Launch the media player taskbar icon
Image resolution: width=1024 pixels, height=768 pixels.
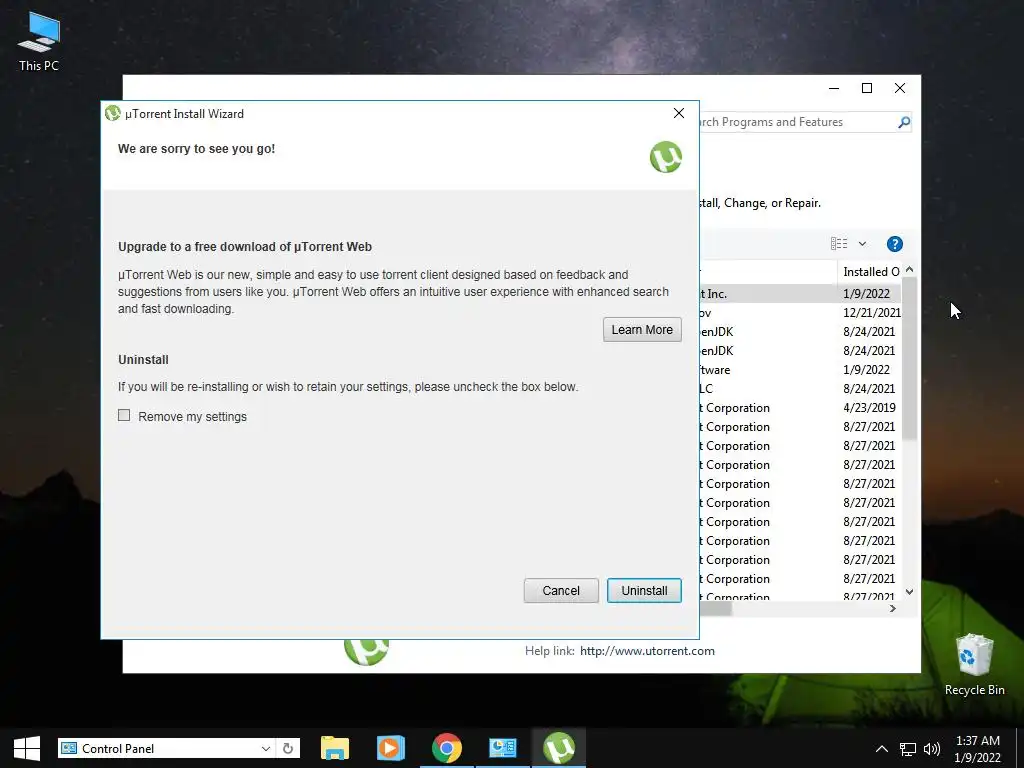point(391,748)
